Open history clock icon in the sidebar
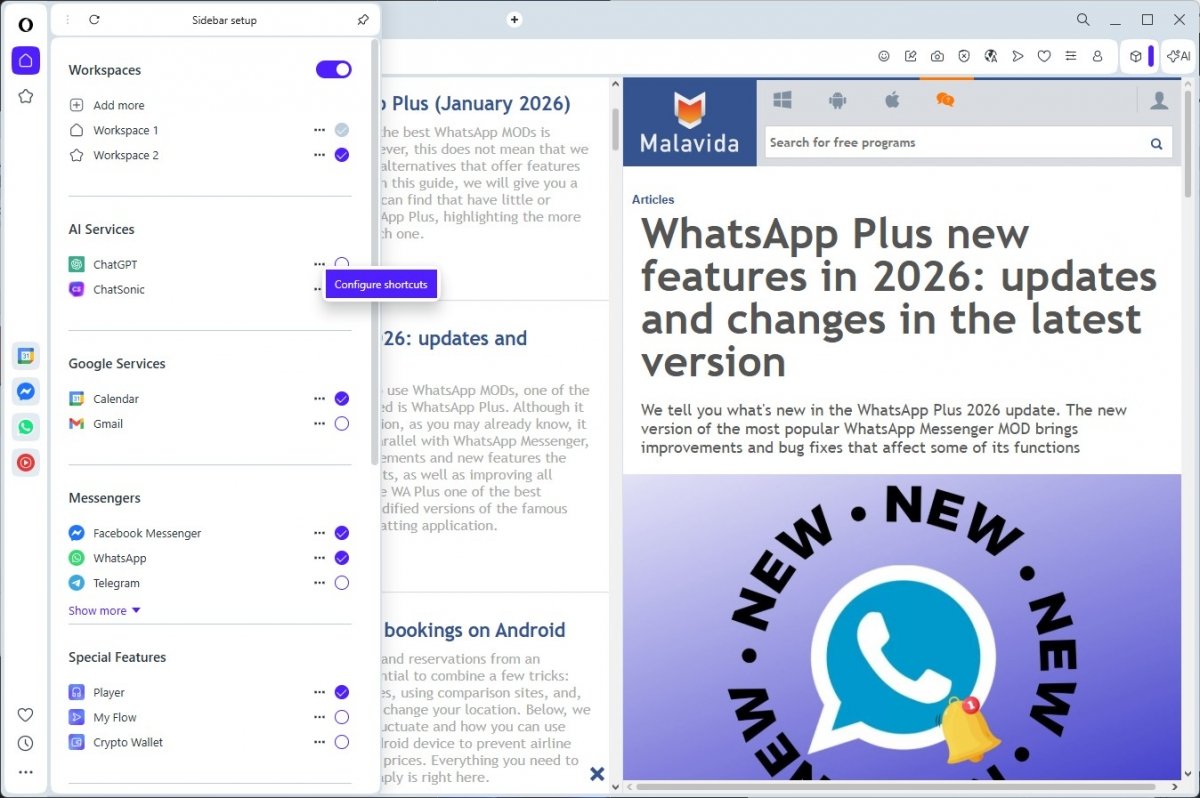 (x=26, y=743)
